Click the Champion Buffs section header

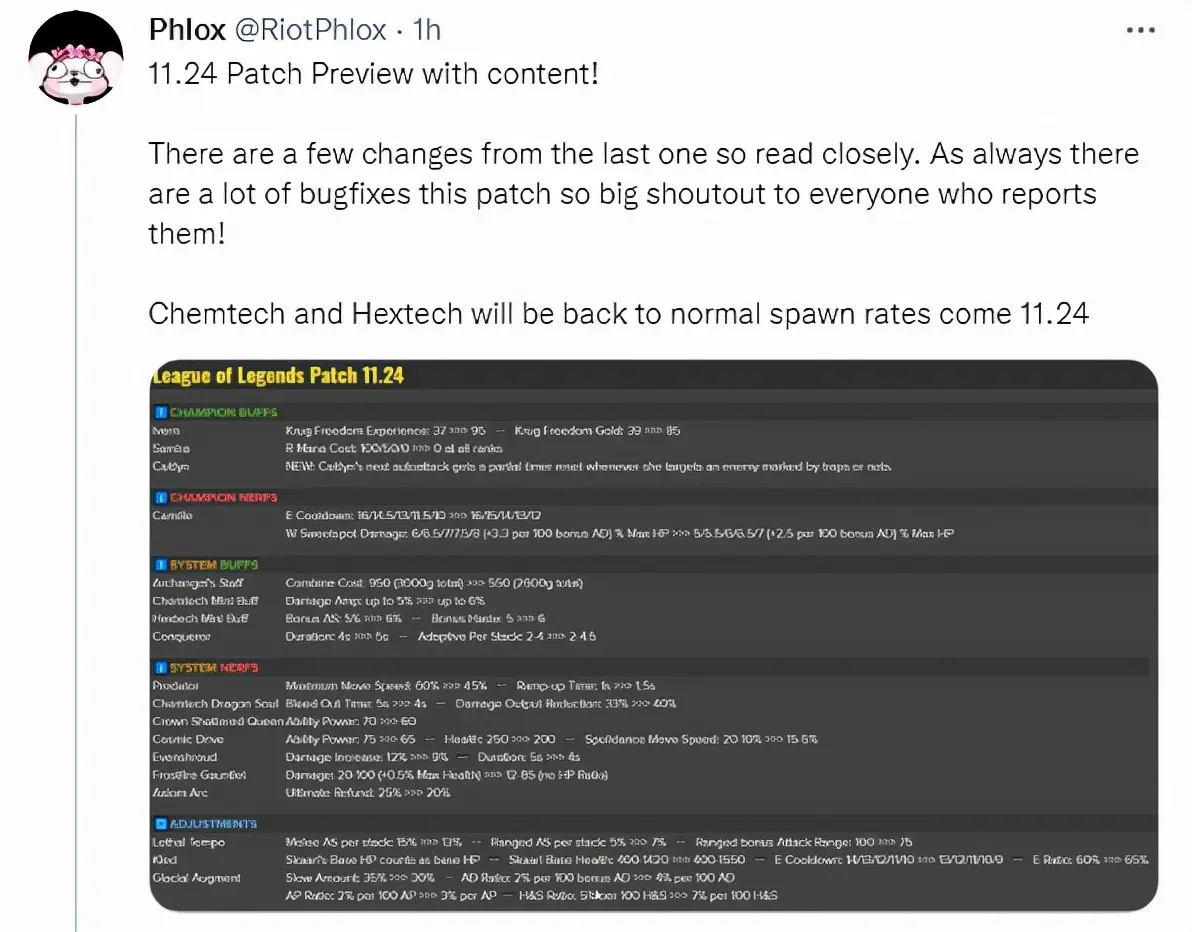224,412
